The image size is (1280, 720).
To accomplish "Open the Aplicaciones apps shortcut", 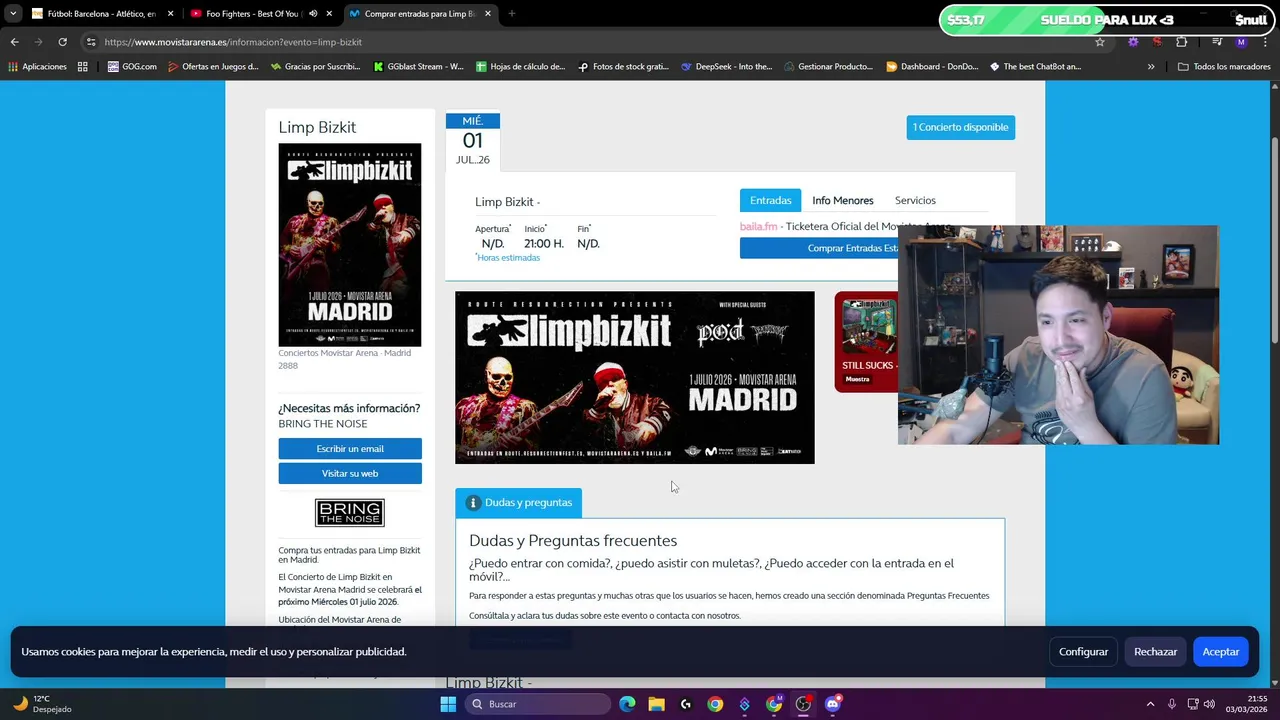I will pyautogui.click(x=37, y=66).
